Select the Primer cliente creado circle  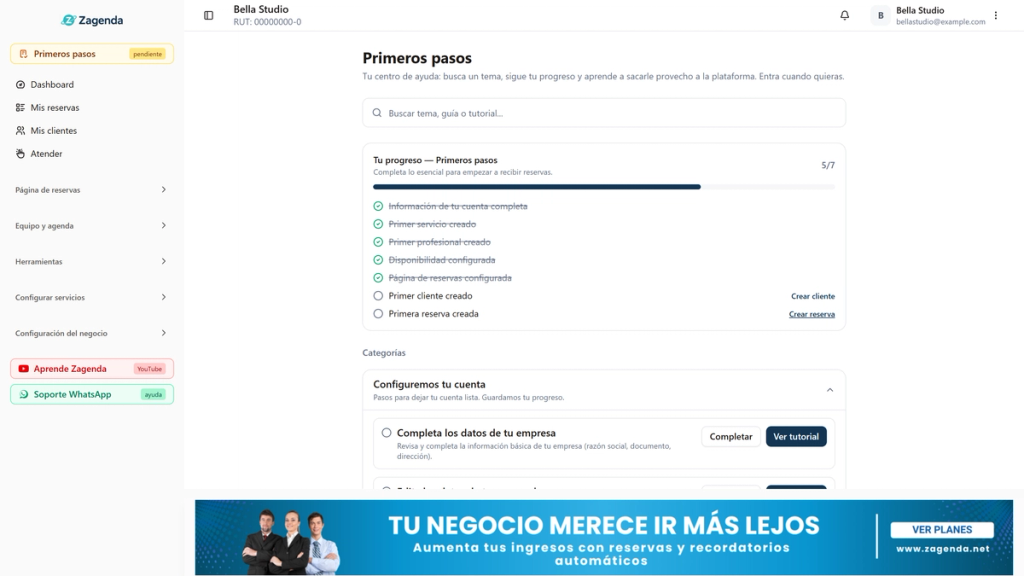(x=378, y=296)
